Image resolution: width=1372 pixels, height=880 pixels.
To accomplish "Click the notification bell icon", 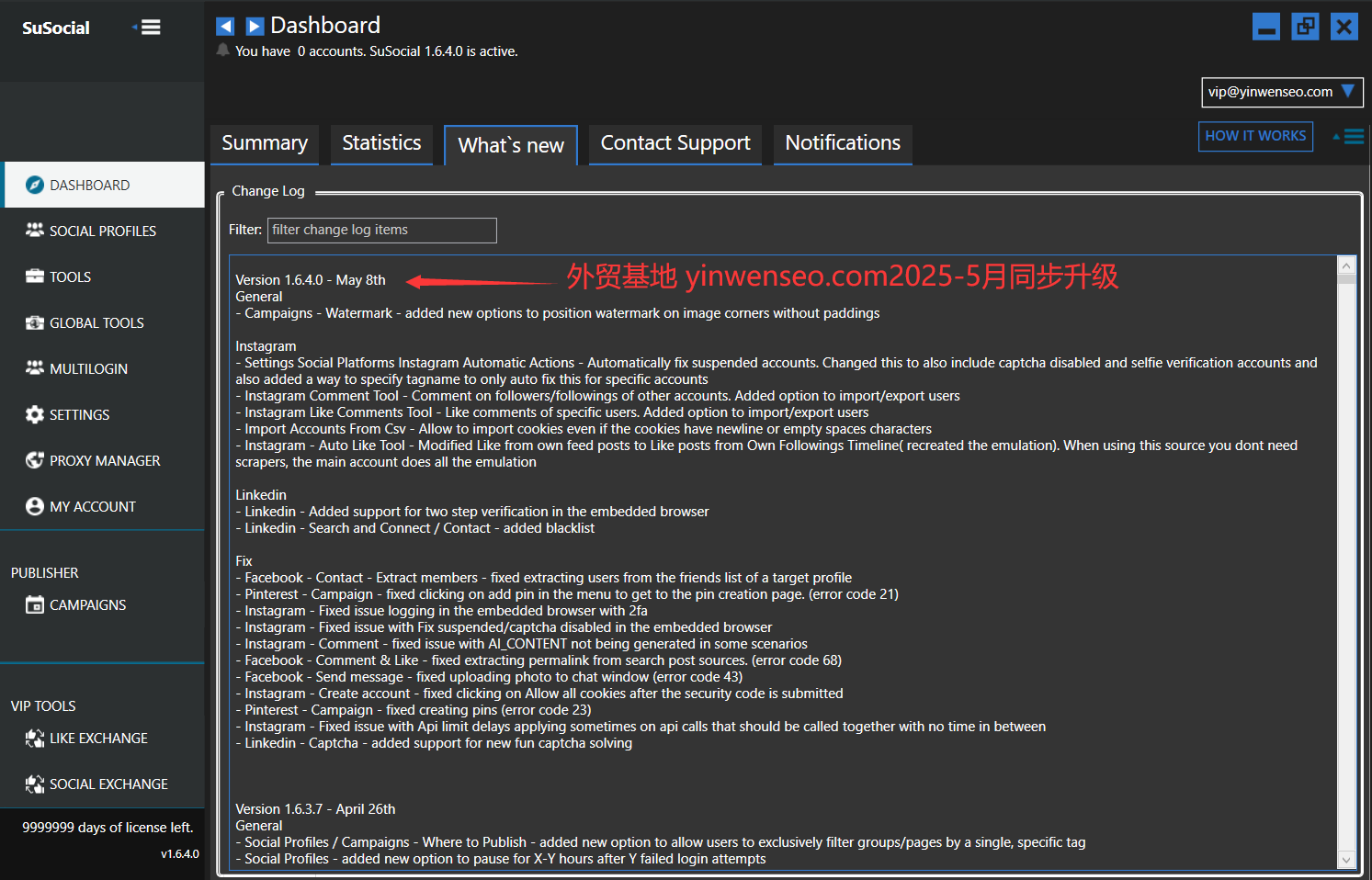I will pyautogui.click(x=222, y=51).
